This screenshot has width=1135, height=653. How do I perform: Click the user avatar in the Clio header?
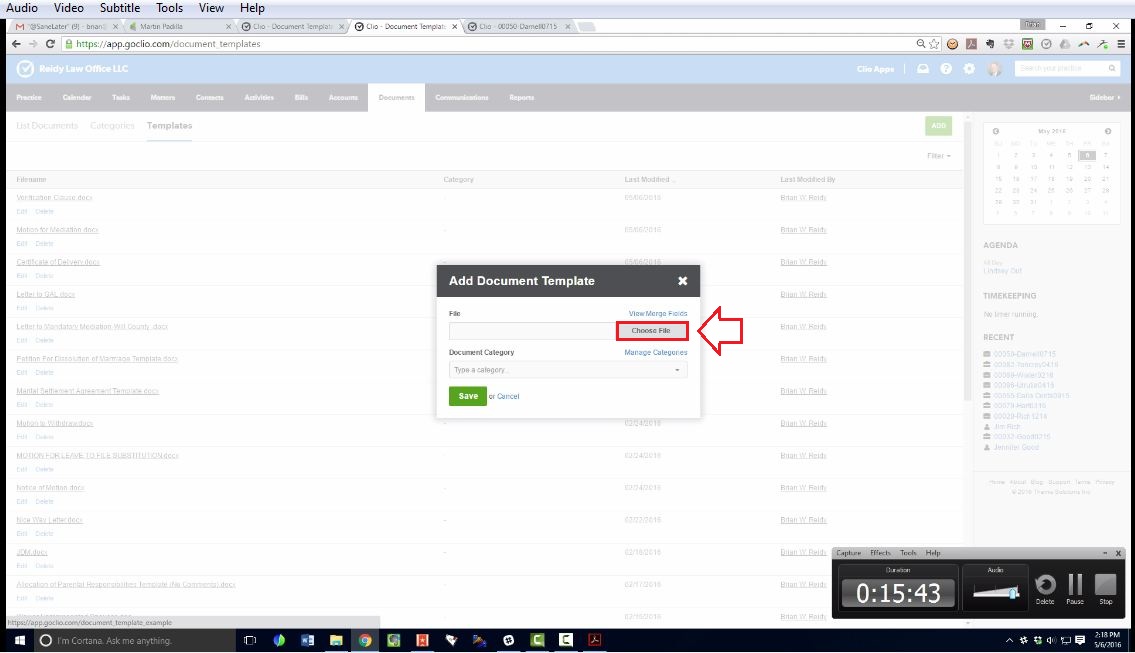(x=995, y=69)
